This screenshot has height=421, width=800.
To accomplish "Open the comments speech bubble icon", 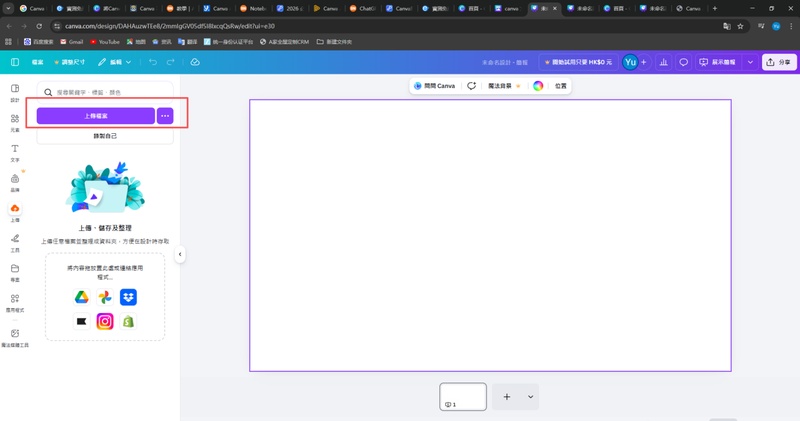I will (x=684, y=62).
